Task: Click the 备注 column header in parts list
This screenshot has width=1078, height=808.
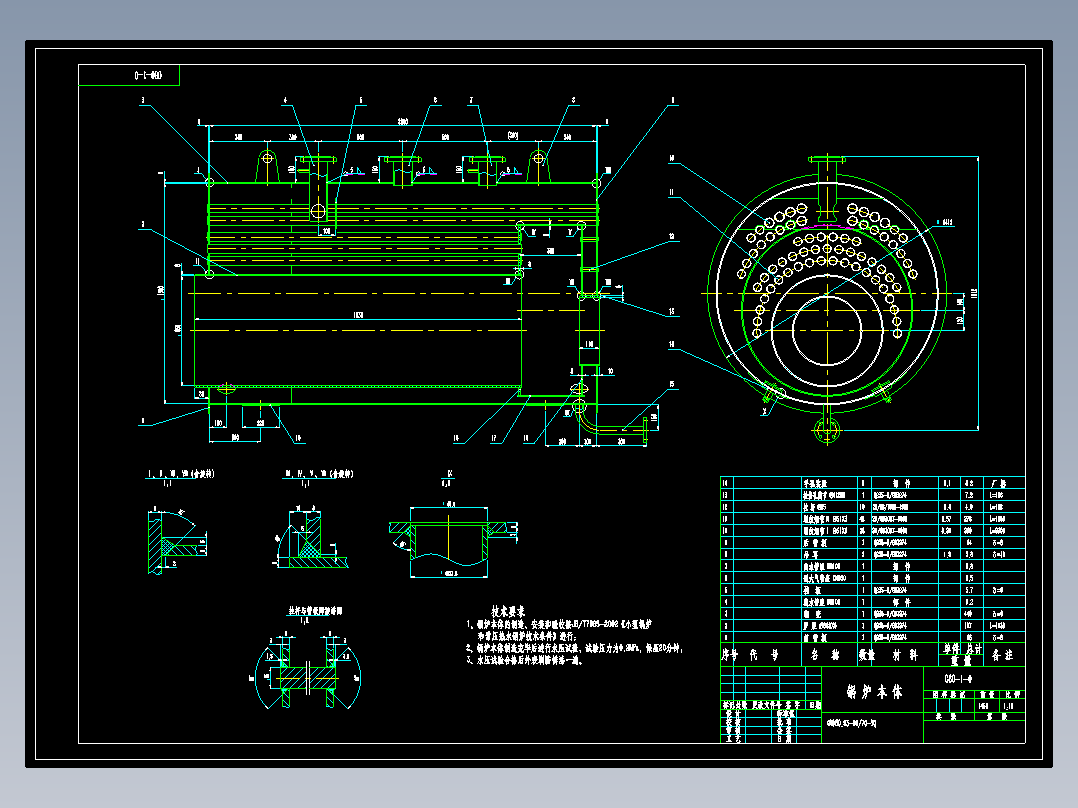Action: pyautogui.click(x=1003, y=655)
